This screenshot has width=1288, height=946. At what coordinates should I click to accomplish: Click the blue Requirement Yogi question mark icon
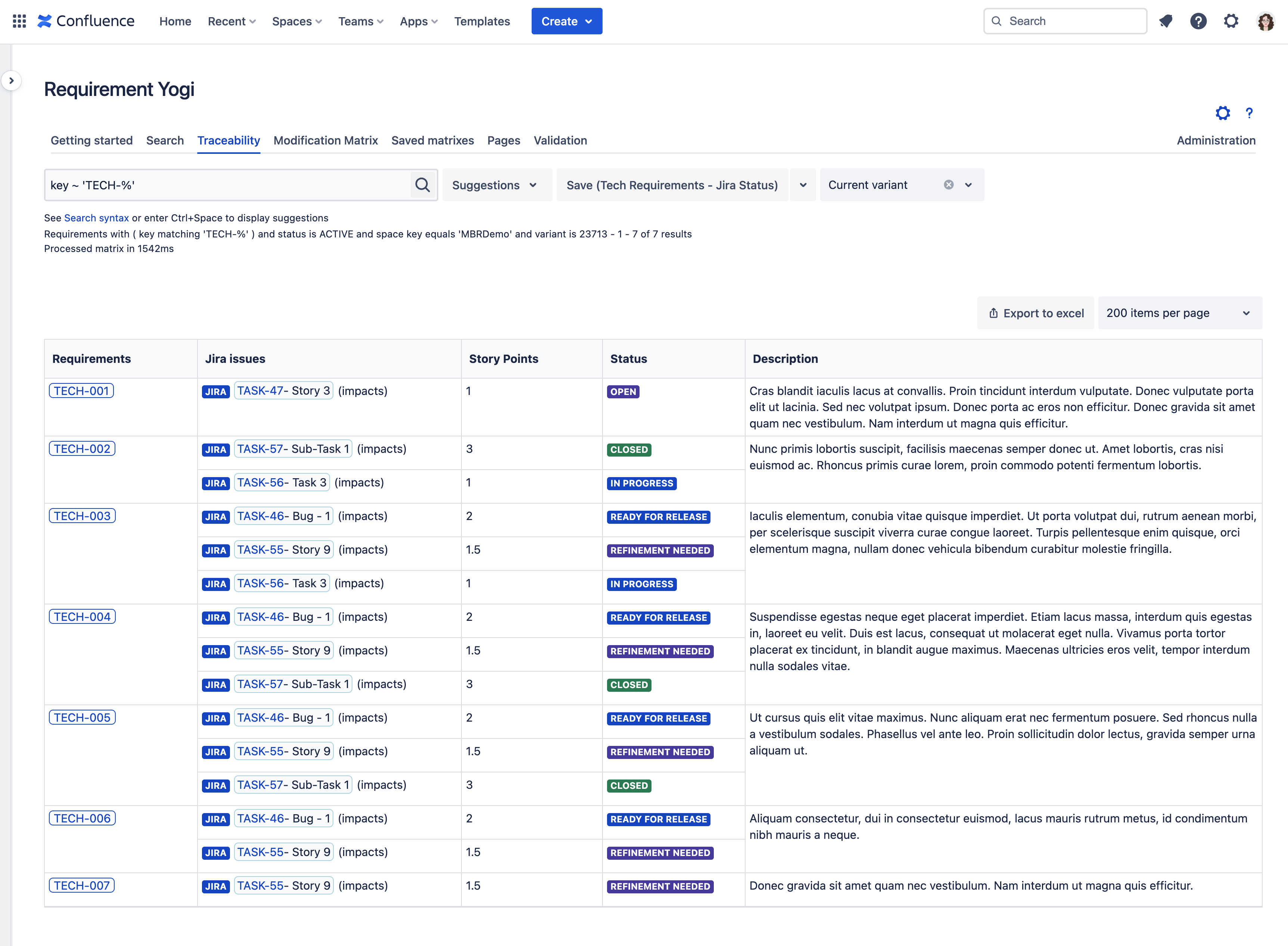[x=1249, y=113]
